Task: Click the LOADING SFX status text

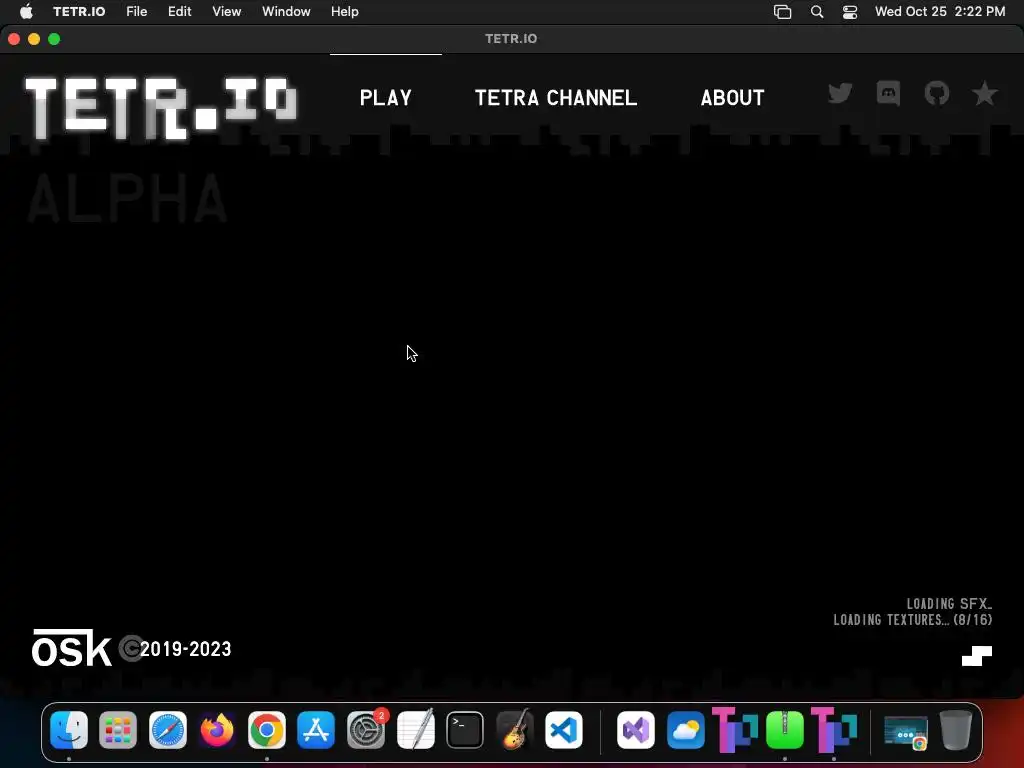Action: [x=949, y=603]
